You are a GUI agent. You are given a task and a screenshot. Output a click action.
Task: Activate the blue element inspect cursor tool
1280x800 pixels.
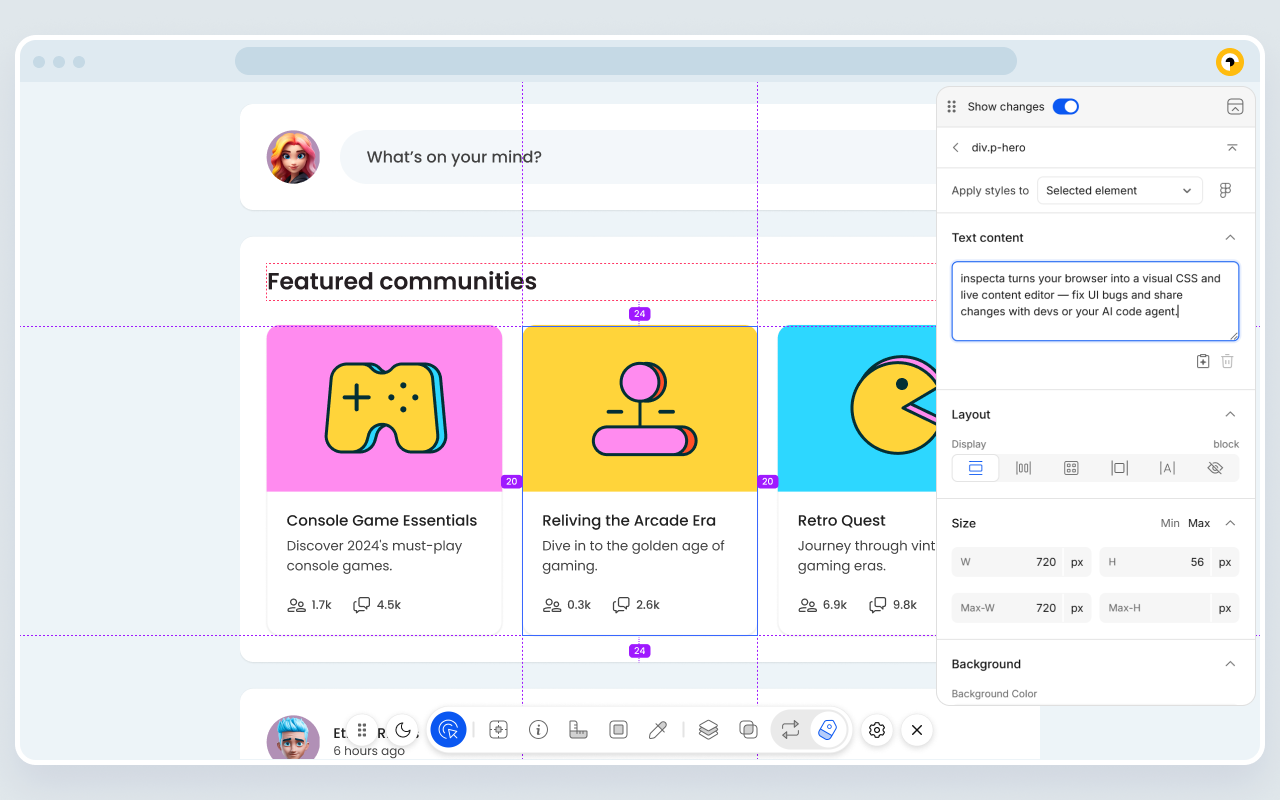coord(448,730)
